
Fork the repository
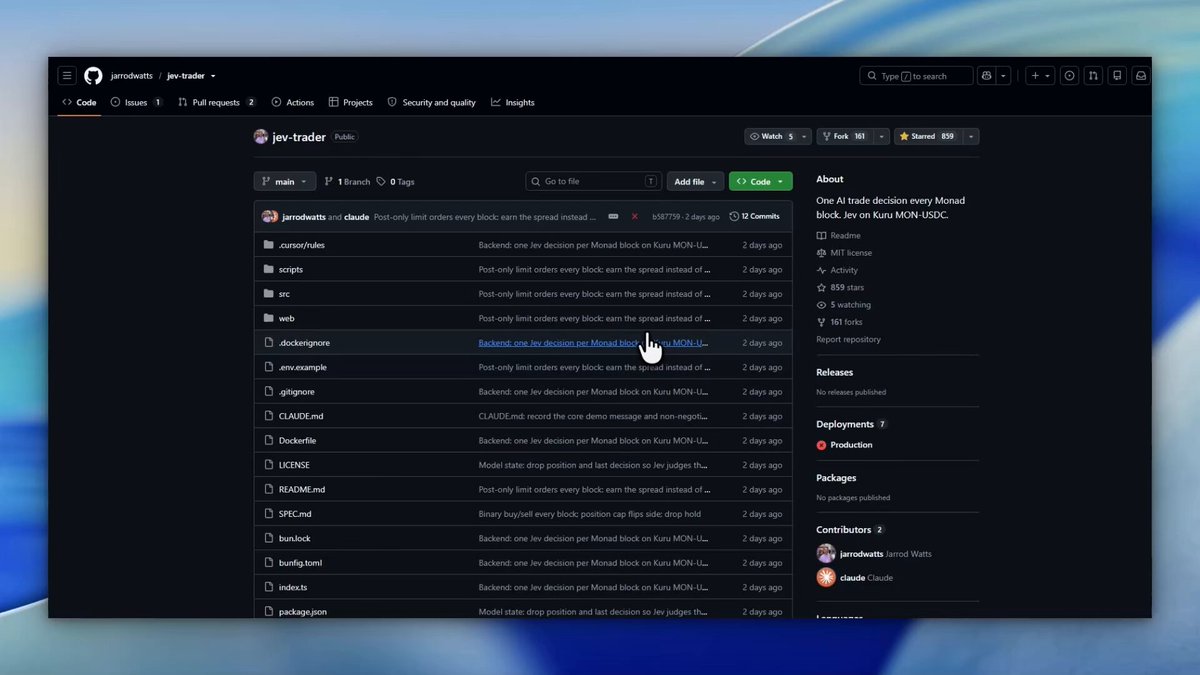coord(845,136)
